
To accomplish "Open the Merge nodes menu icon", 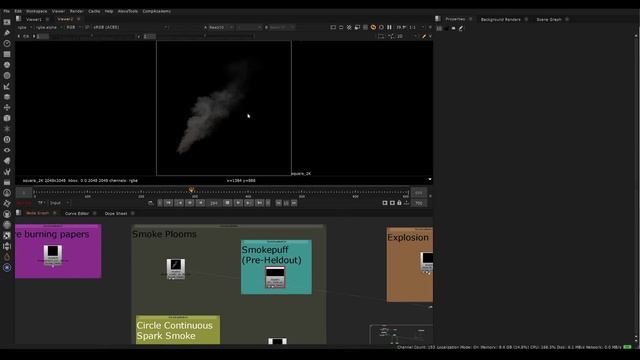I will tap(7, 97).
